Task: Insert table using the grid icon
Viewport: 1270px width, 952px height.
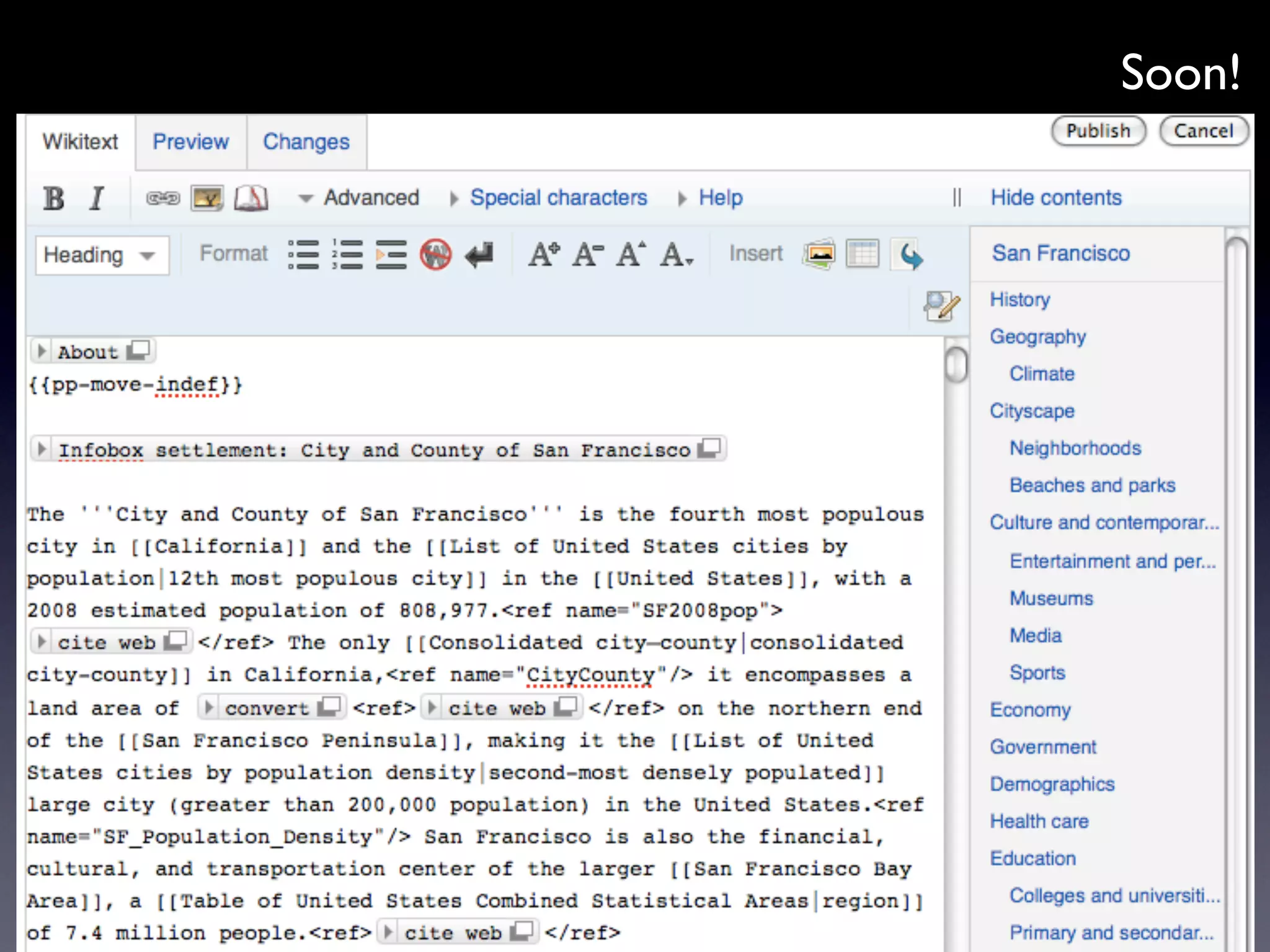Action: pyautogui.click(x=862, y=254)
